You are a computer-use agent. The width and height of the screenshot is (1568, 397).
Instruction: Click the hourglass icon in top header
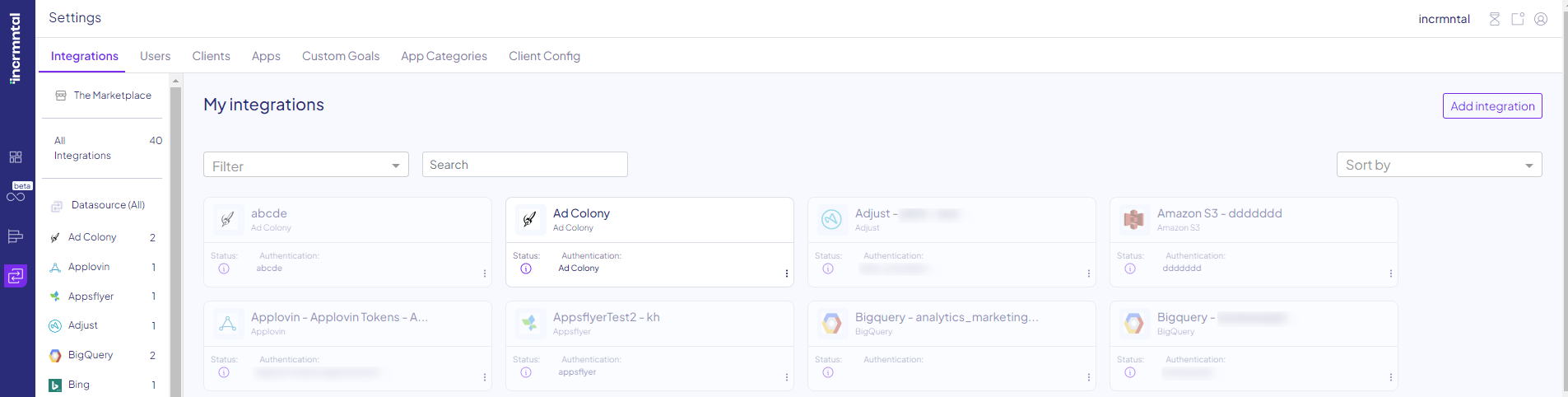pyautogui.click(x=1495, y=19)
